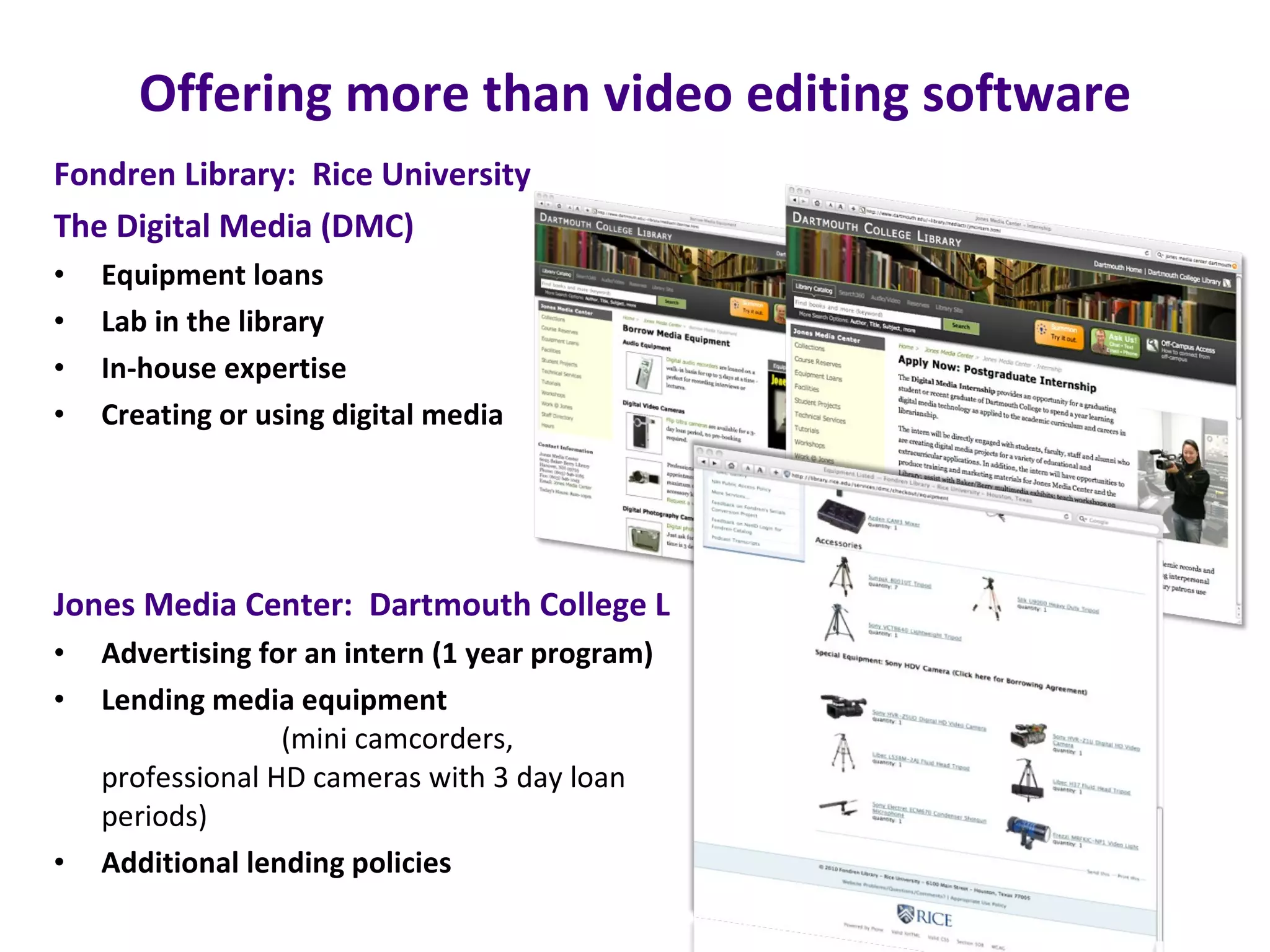Screen dimensions: 1270x952
Task: Open the Library Site tab in the Internship window
Action: (x=949, y=309)
